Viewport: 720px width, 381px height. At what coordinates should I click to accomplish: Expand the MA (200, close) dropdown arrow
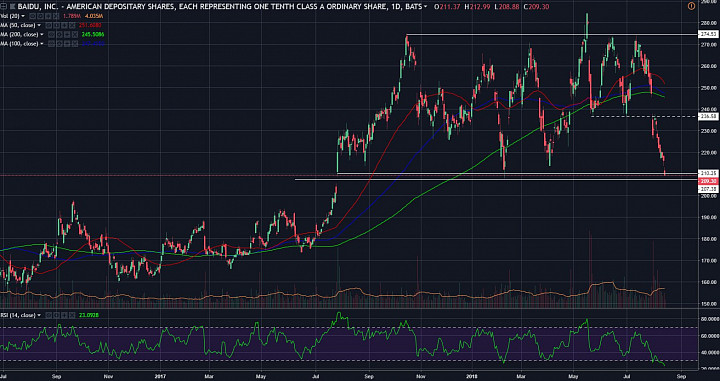coord(42,34)
